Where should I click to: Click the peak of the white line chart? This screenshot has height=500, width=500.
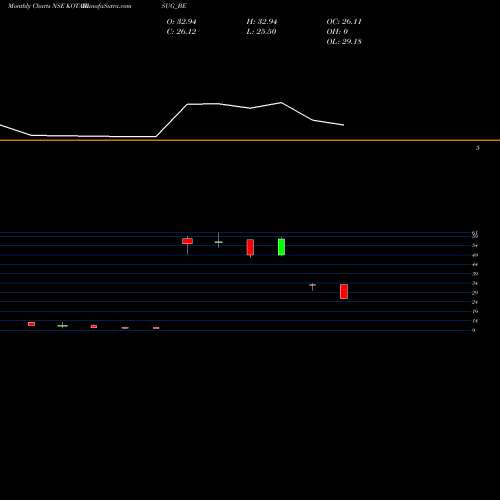281,103
